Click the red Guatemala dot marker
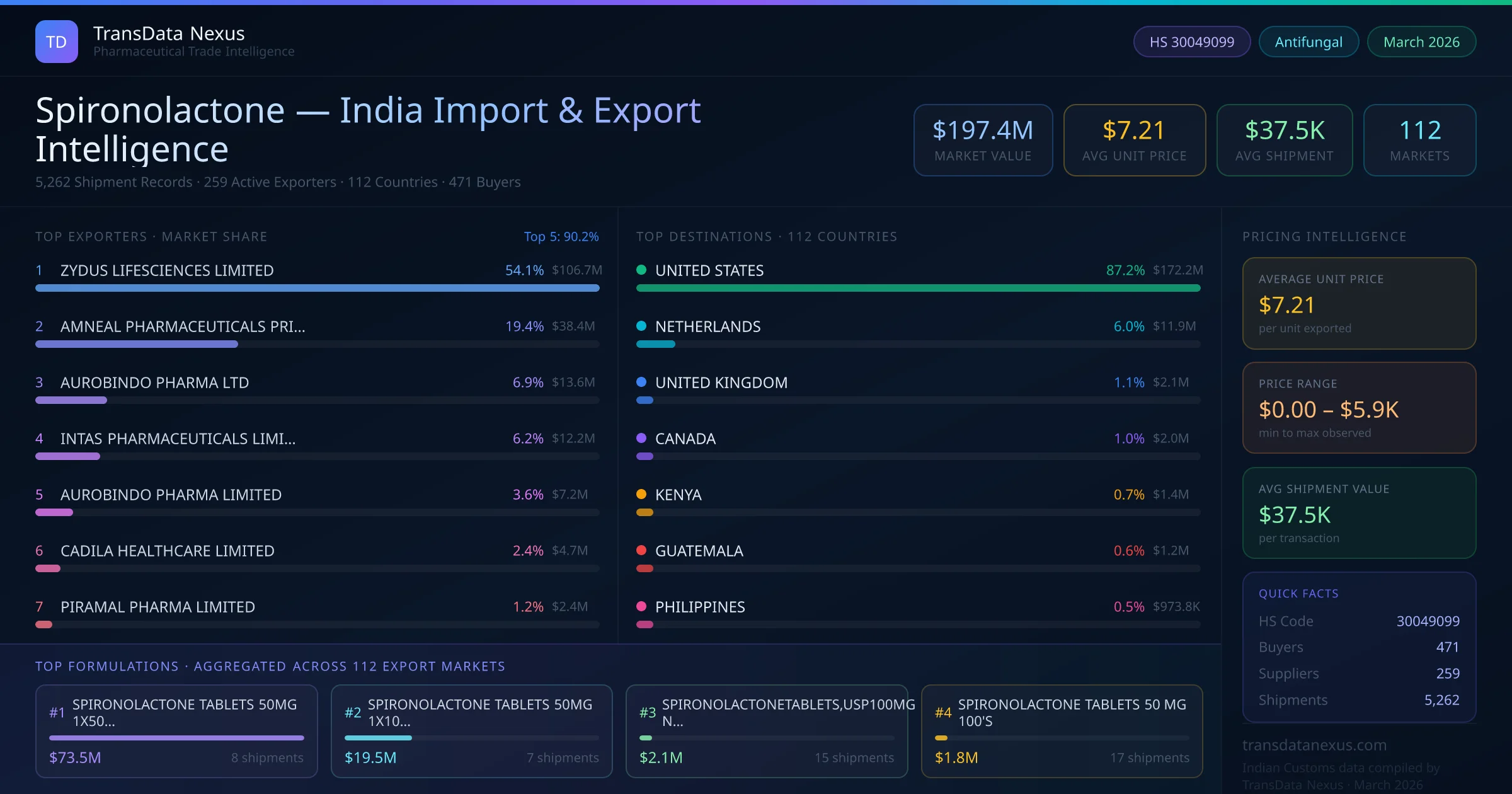 (641, 551)
